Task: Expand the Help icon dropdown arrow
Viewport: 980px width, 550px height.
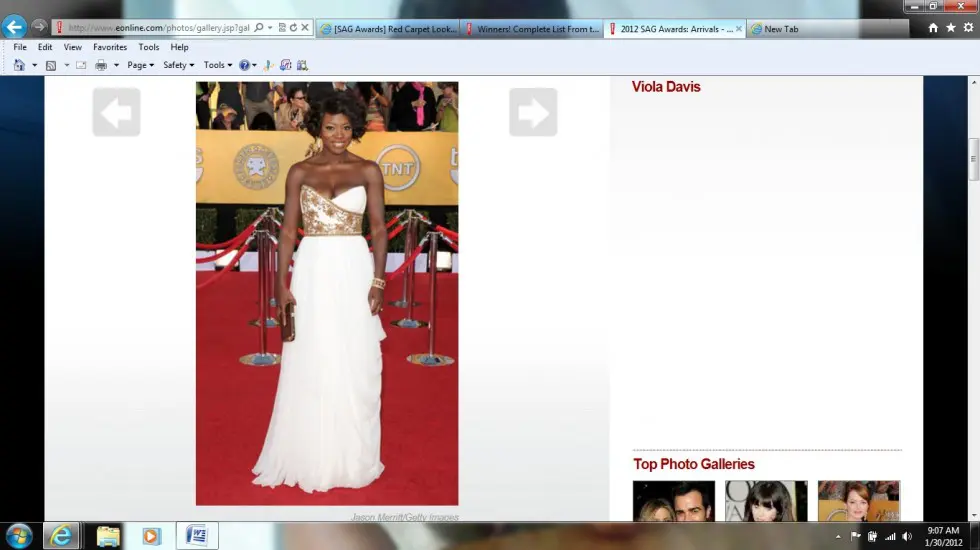Action: pyautogui.click(x=254, y=65)
